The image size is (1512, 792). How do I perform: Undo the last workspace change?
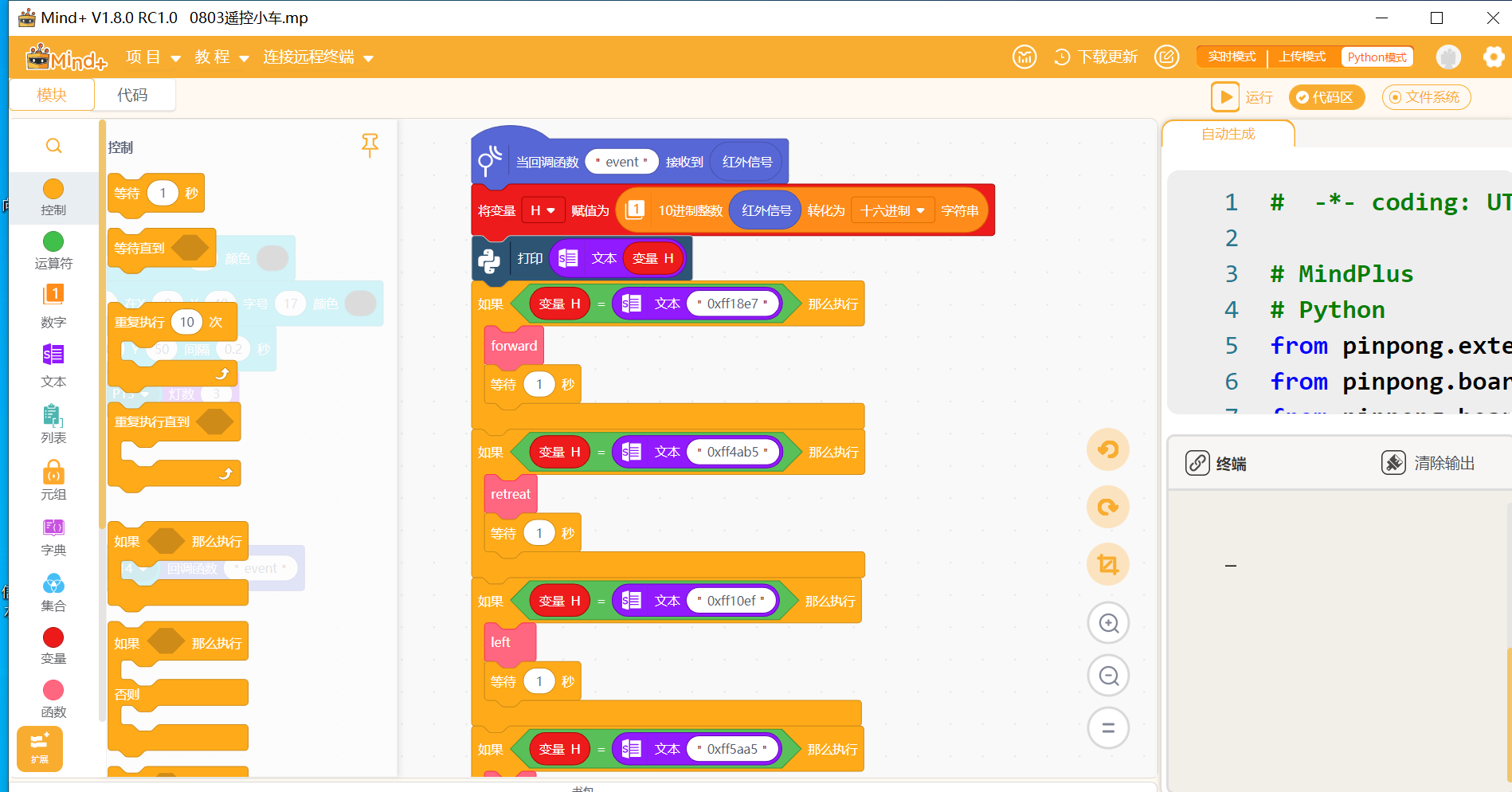[x=1108, y=449]
